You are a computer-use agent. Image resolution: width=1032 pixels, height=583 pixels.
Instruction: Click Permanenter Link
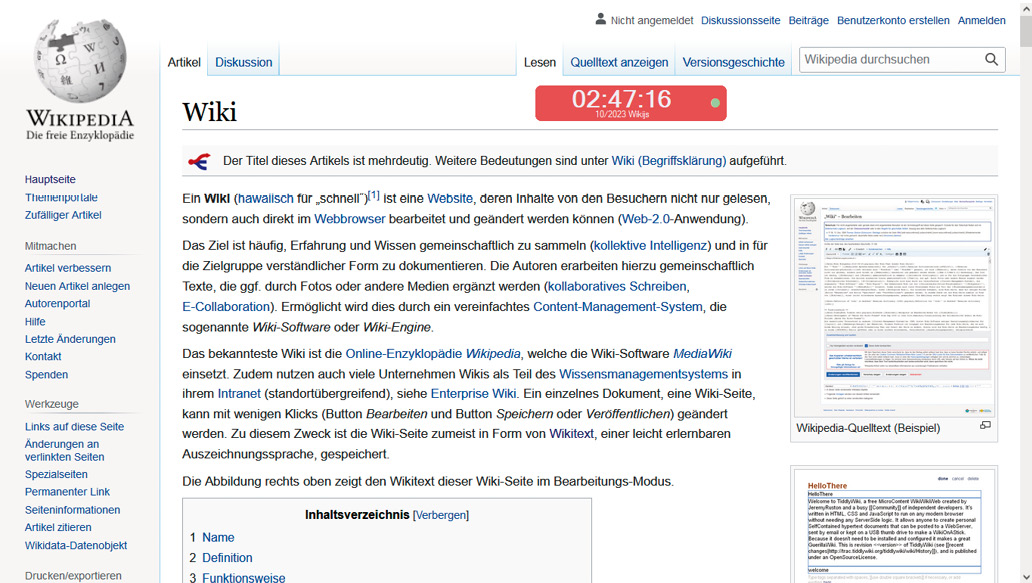click(67, 492)
